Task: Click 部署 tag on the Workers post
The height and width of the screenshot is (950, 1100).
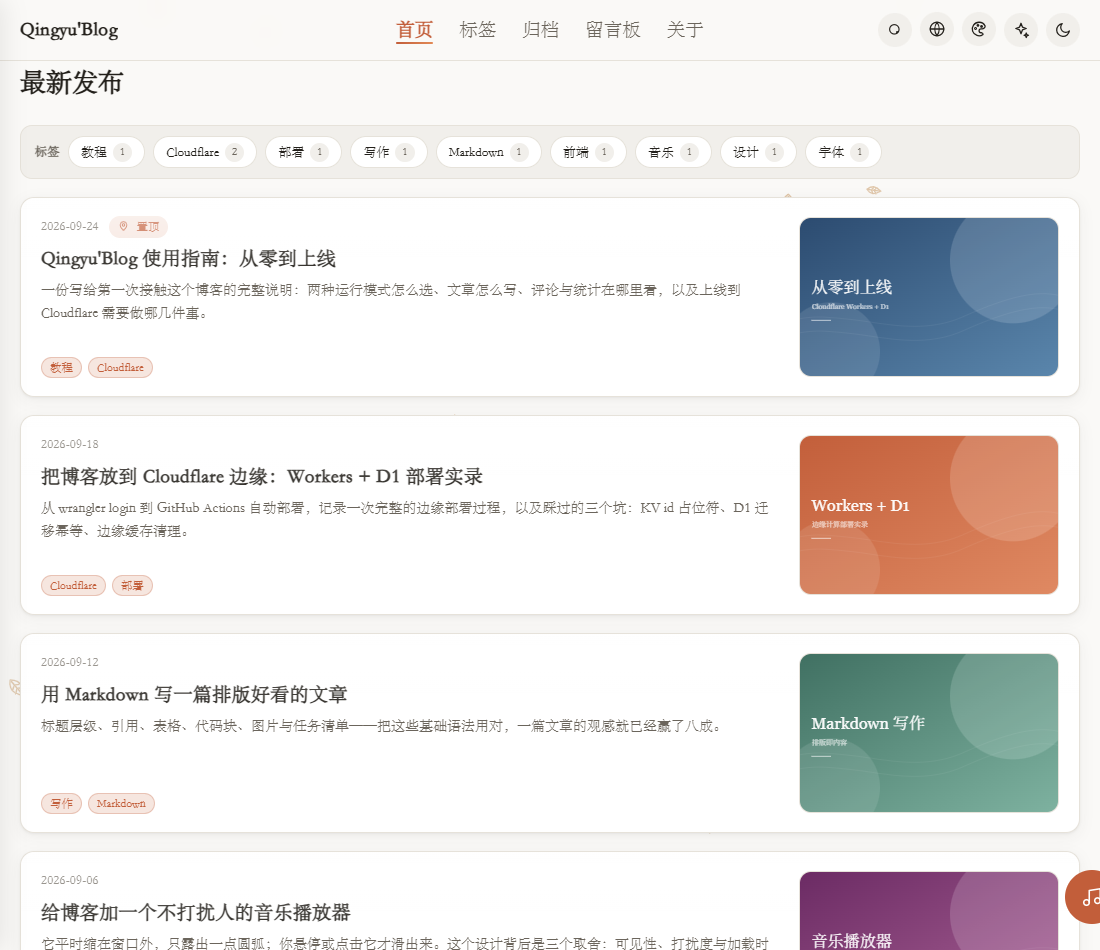Action: click(x=133, y=585)
